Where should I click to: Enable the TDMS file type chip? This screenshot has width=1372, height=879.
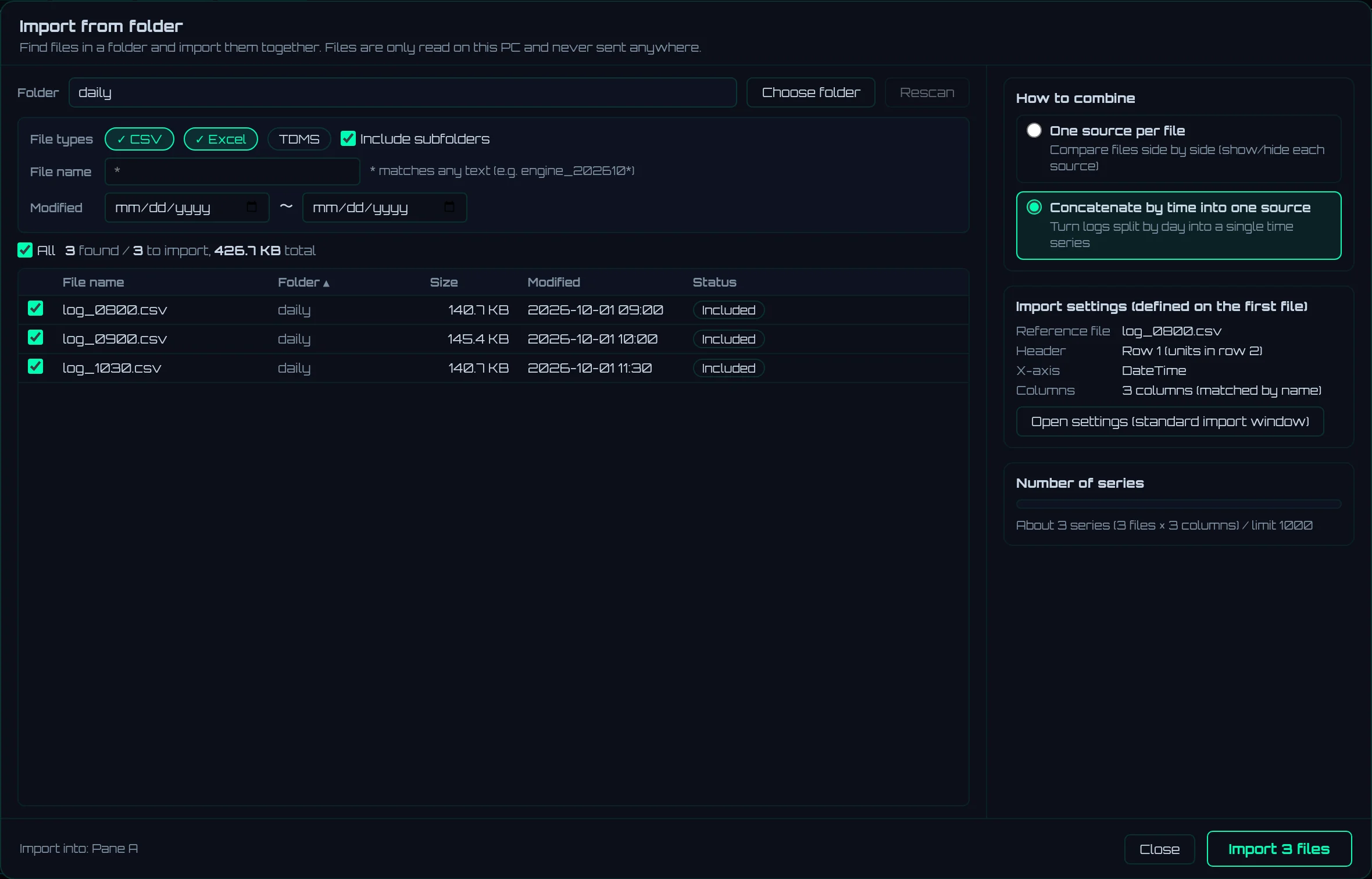pyautogui.click(x=299, y=139)
